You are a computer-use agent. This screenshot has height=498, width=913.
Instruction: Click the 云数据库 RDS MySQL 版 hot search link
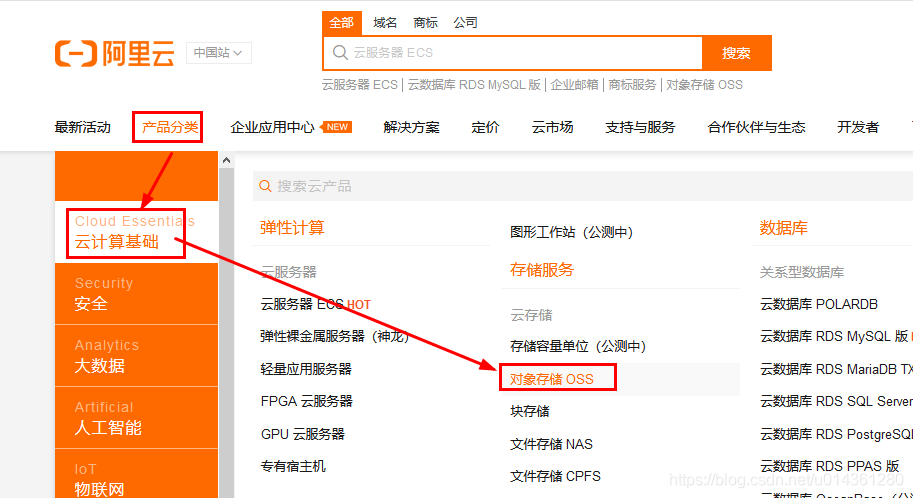[474, 85]
